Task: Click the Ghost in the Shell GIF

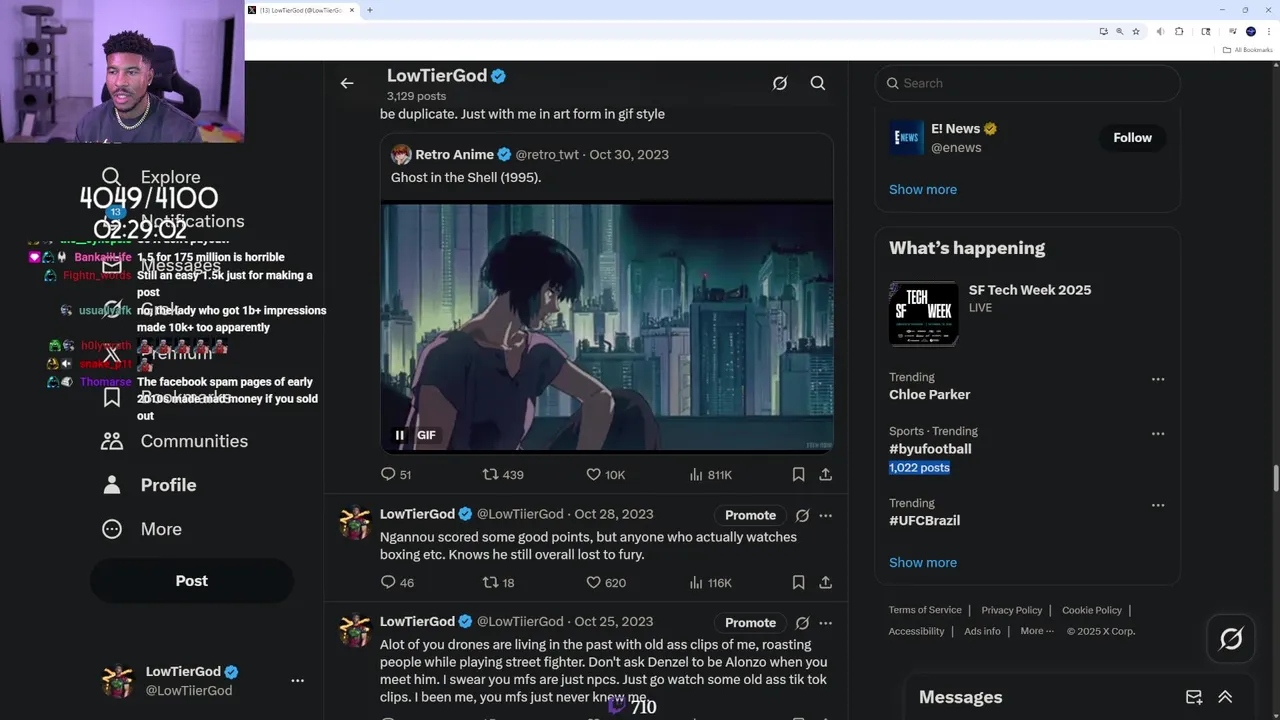Action: point(607,326)
